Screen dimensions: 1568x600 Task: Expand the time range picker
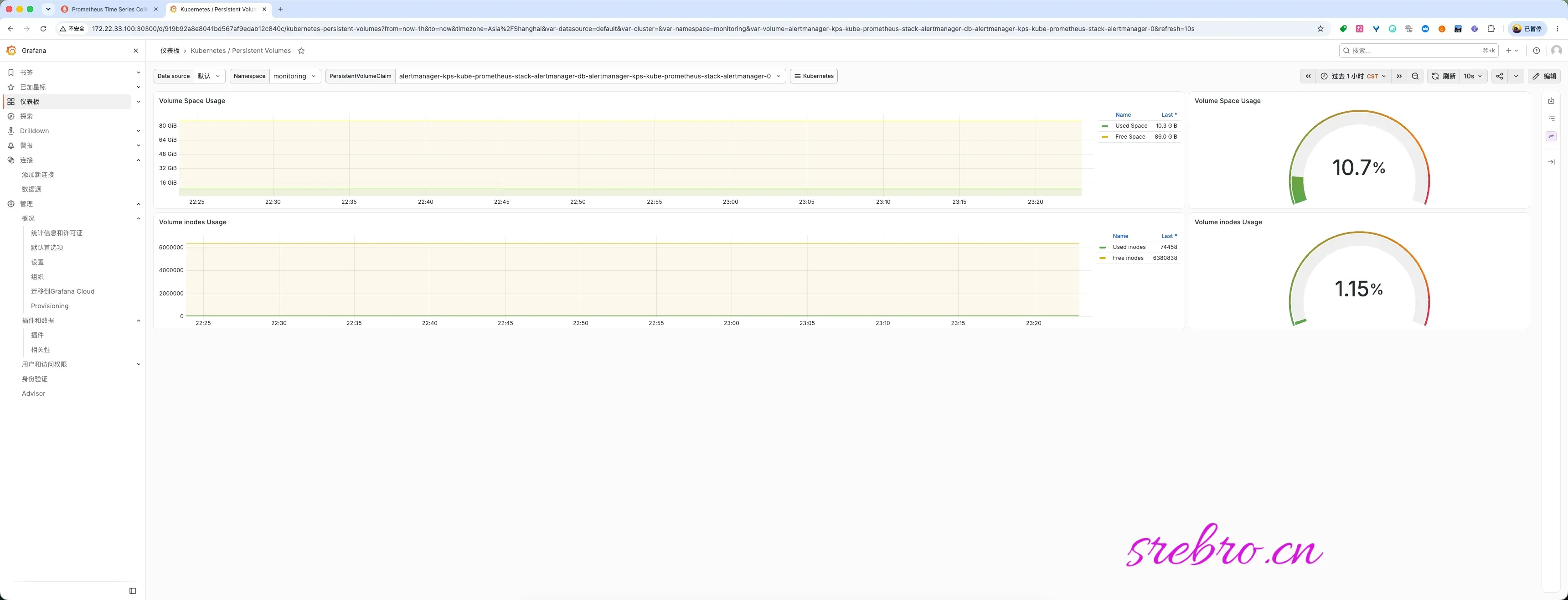(x=1353, y=76)
